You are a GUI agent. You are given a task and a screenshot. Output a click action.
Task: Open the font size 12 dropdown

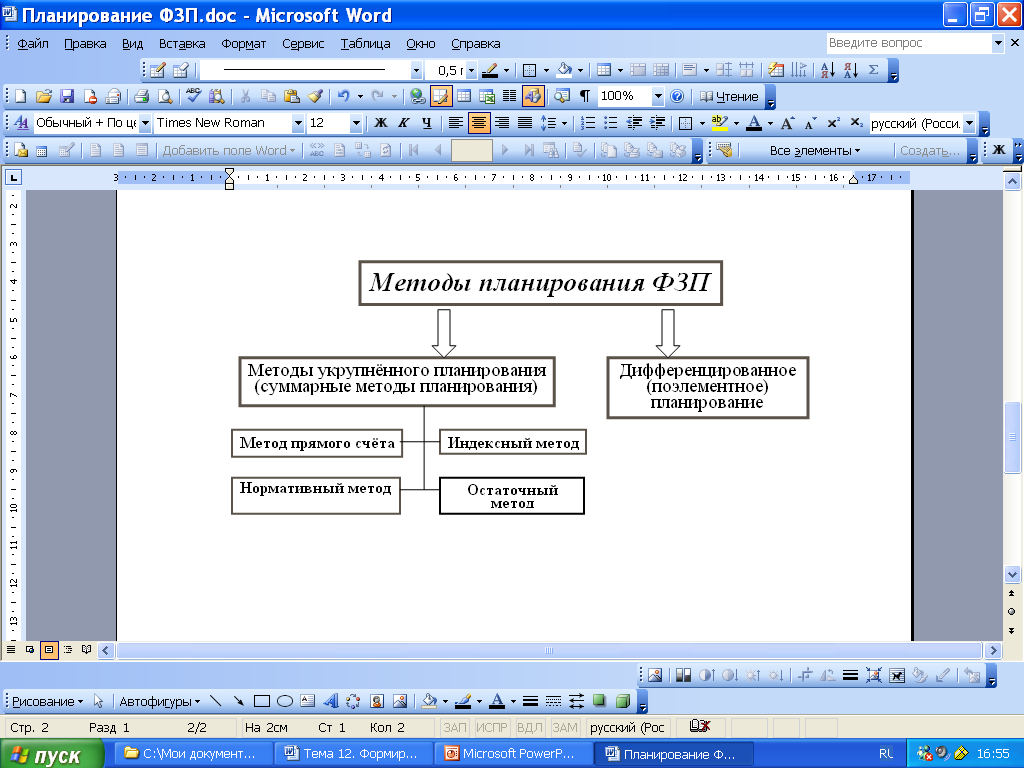356,123
